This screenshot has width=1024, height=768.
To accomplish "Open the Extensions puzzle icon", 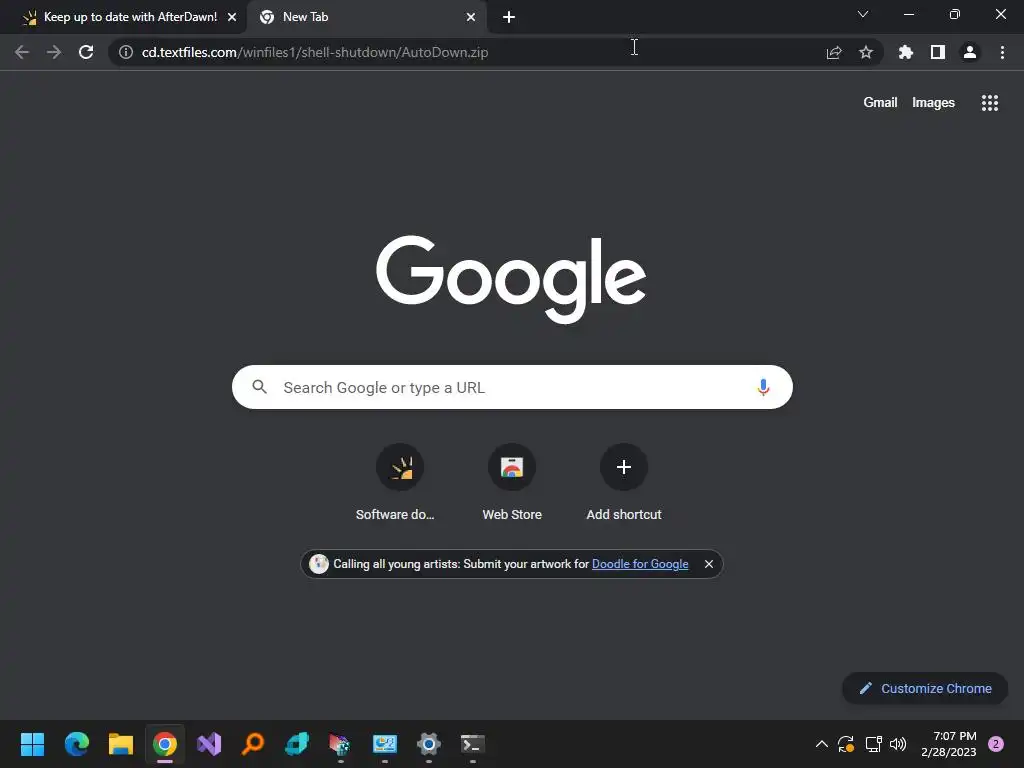I will pos(906,52).
